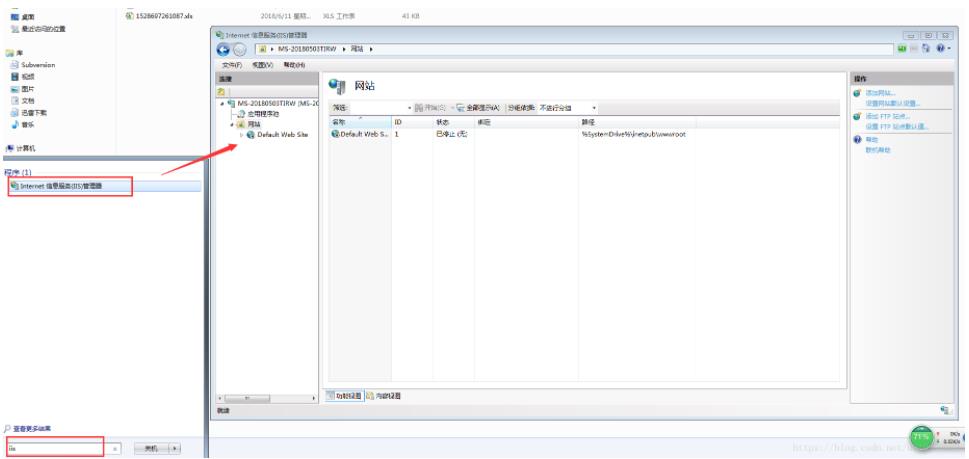Select 最近访问的位置 in Explorer sidebar

(38, 29)
